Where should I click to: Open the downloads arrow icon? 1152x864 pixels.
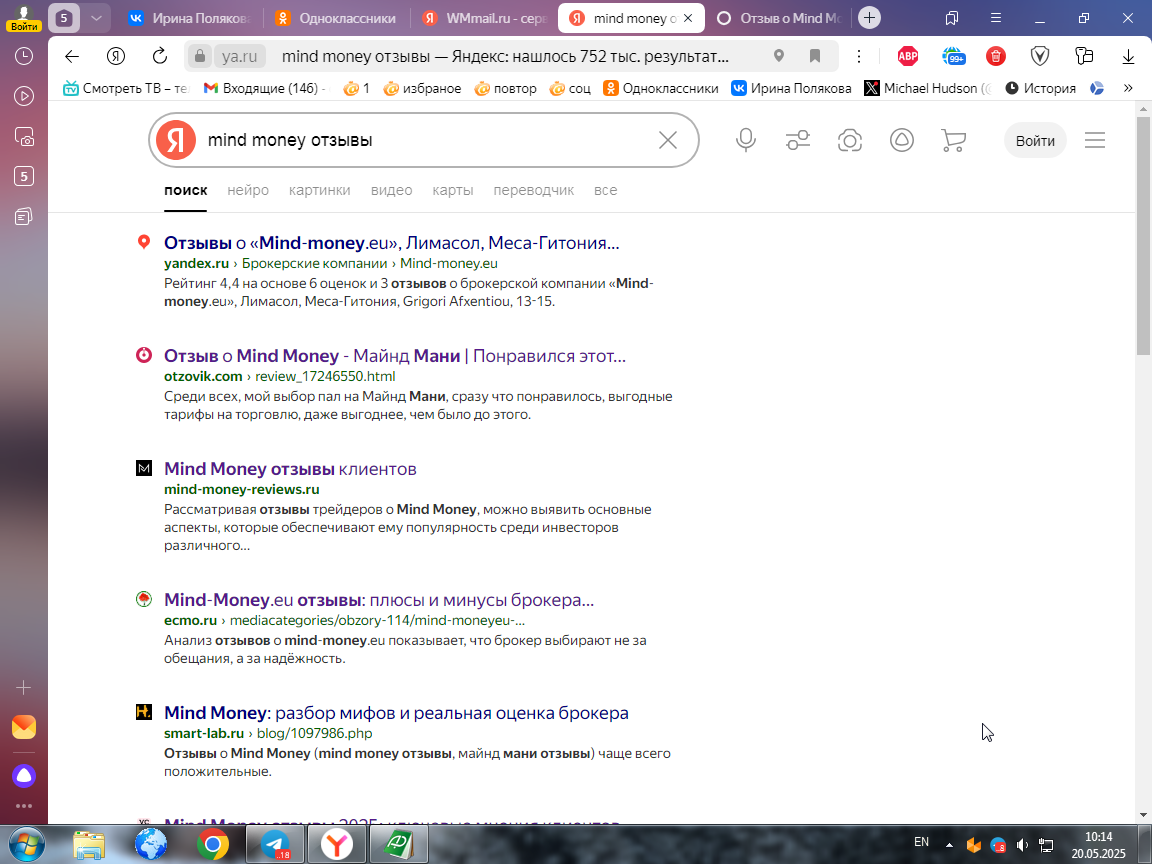pos(1128,56)
